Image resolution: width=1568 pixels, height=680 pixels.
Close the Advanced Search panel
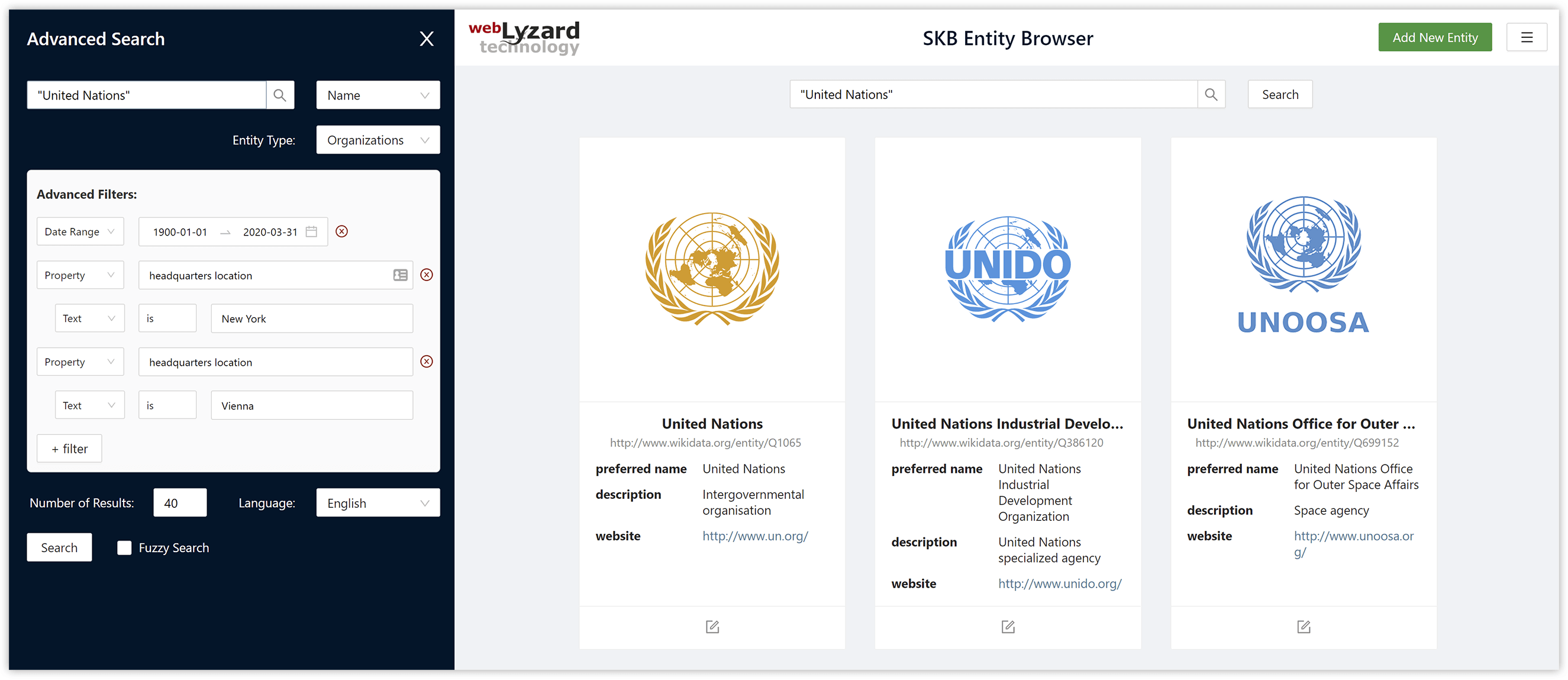pos(426,39)
